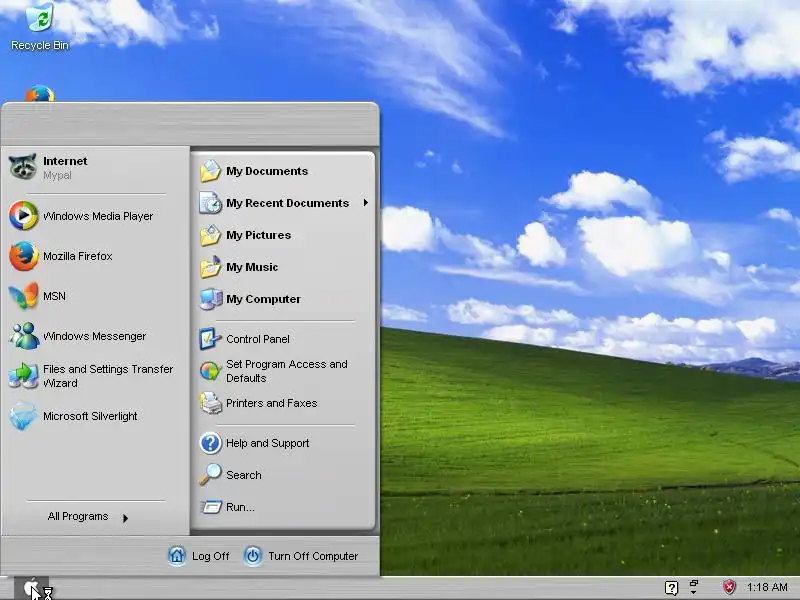The height and width of the screenshot is (600, 800).
Task: Click the Turn Off Computer power icon
Action: (253, 556)
